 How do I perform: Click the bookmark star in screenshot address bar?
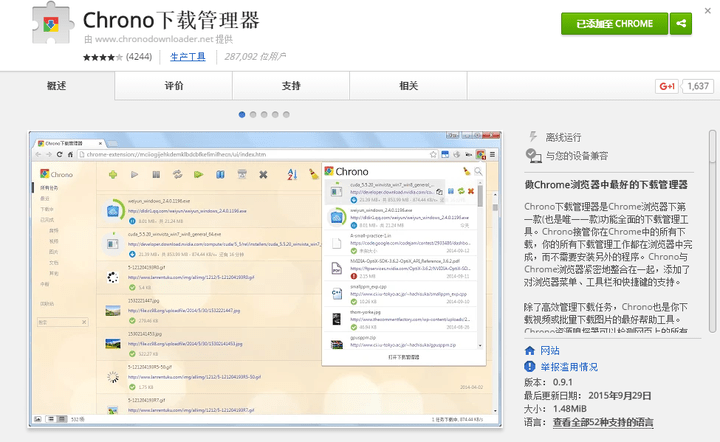433,154
